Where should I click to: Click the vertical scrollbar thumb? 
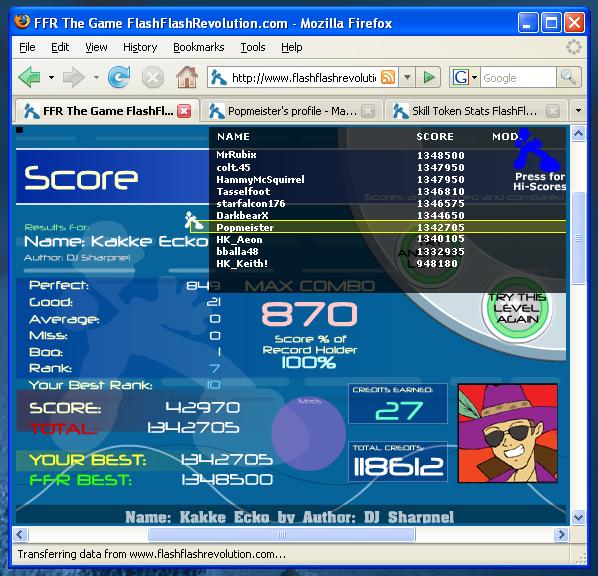tap(579, 238)
